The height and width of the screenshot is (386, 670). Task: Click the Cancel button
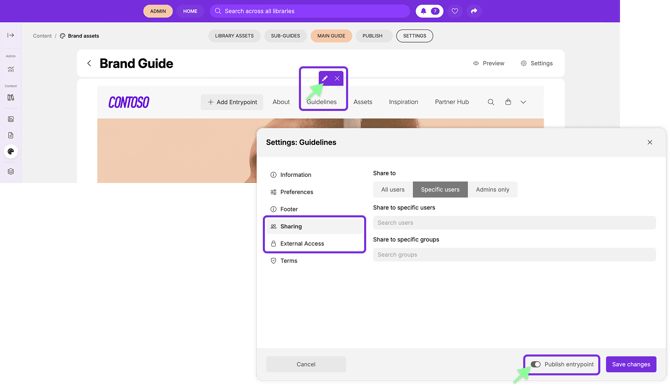coord(306,364)
